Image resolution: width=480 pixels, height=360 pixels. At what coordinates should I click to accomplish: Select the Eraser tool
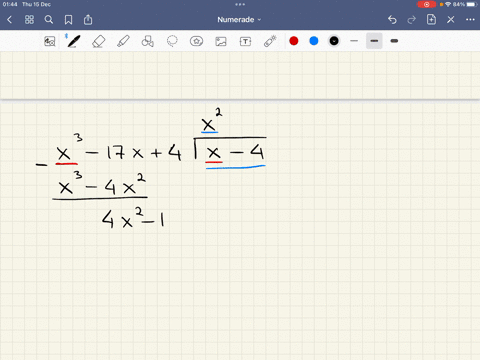click(x=98, y=42)
